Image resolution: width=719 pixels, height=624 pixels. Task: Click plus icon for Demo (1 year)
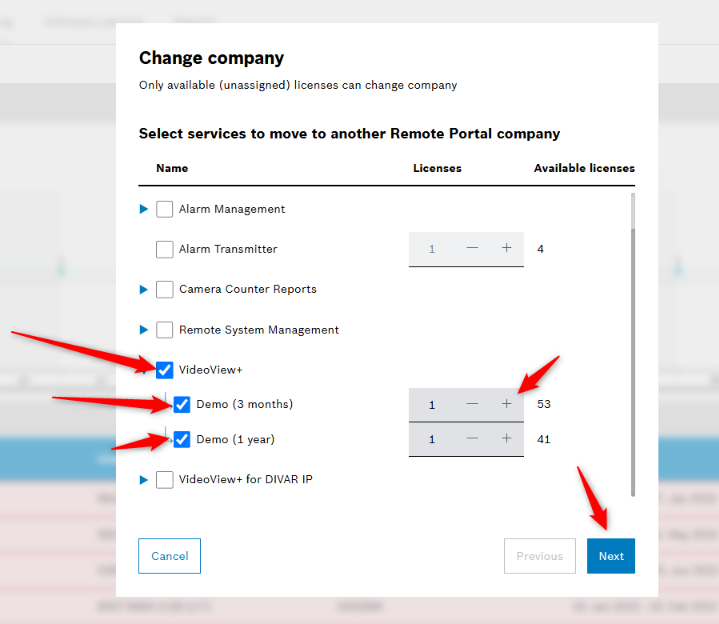tap(507, 439)
